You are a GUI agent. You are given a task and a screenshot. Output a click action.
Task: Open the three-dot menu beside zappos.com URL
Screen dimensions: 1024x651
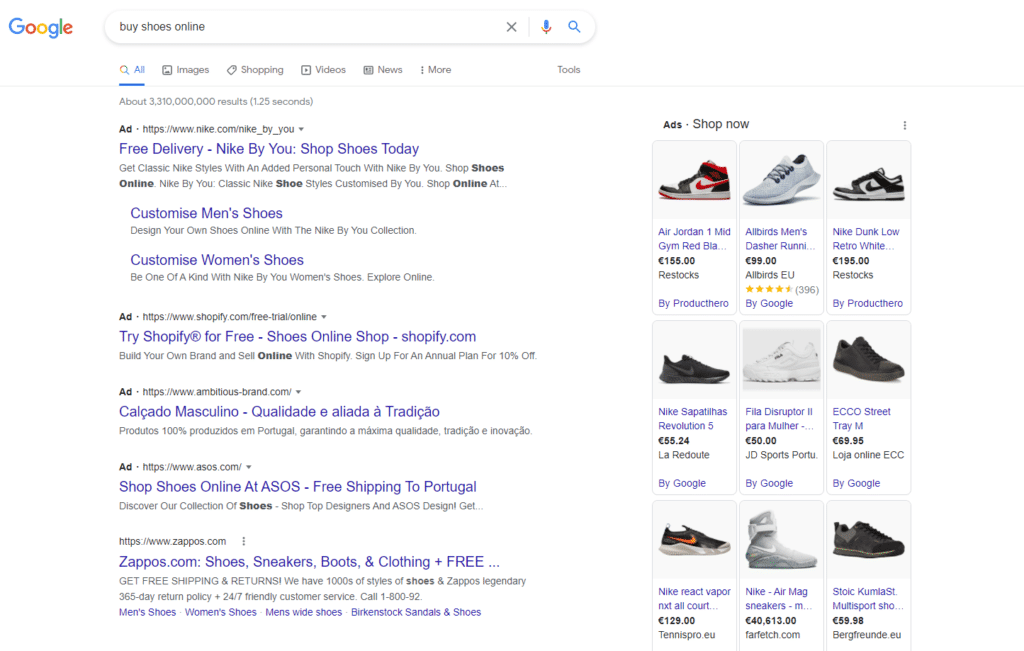(x=244, y=541)
